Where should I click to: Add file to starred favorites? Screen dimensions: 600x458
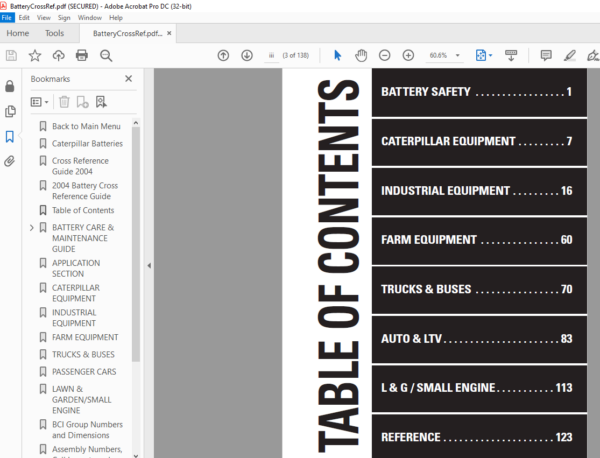35,55
